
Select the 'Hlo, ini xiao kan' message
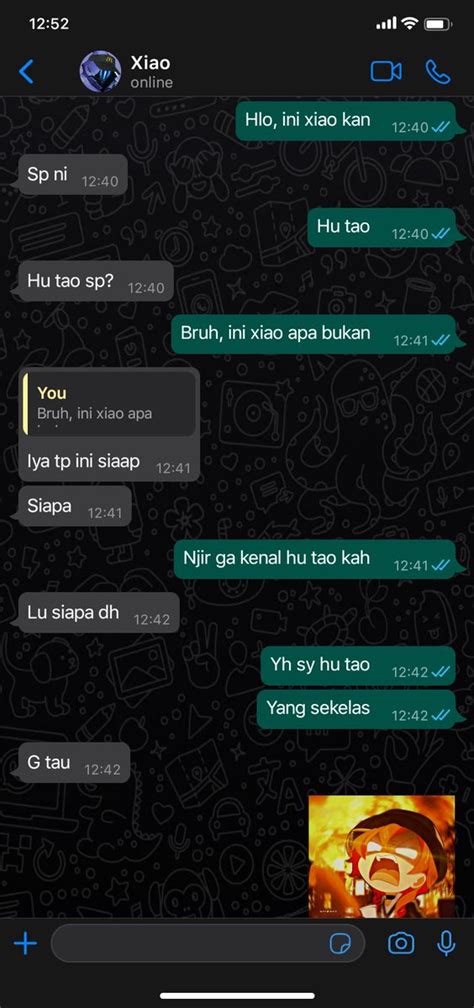pos(350,121)
